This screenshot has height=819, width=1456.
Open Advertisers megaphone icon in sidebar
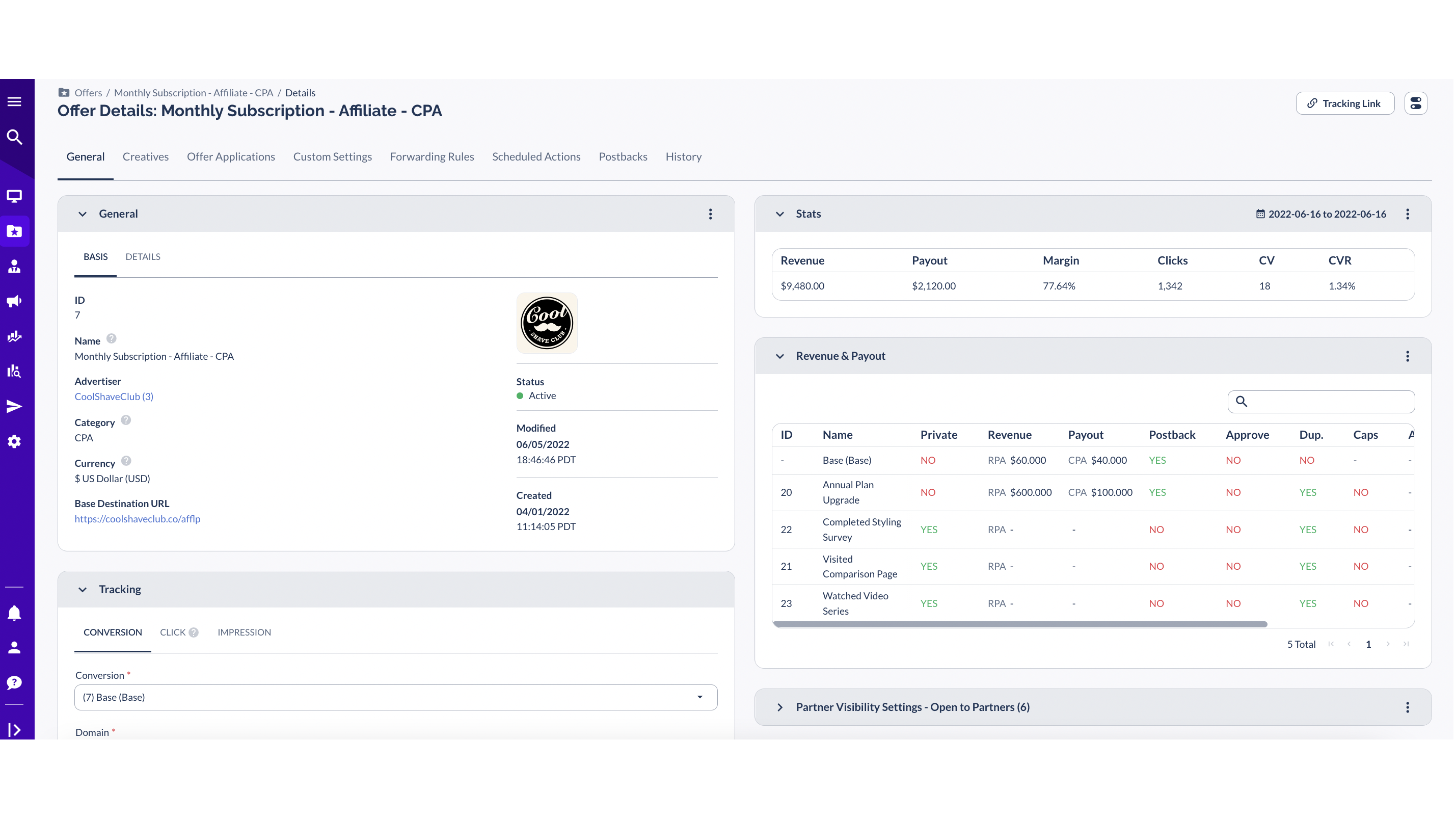(x=14, y=302)
